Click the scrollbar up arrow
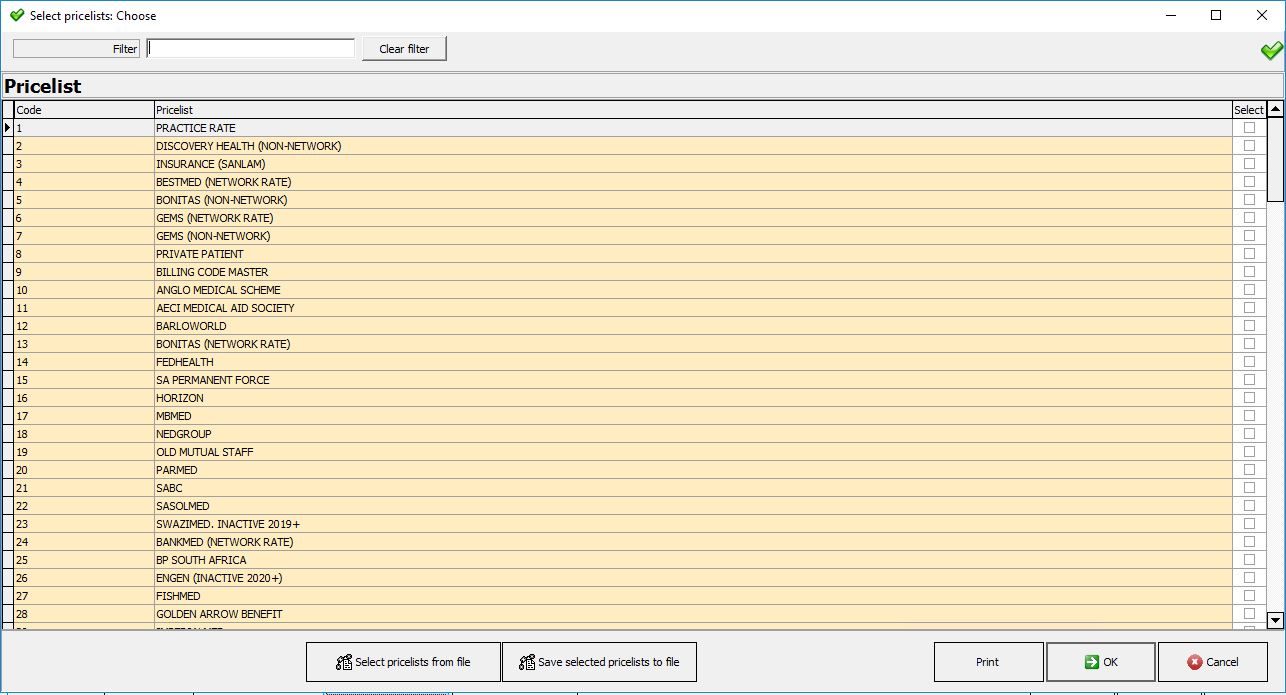 pos(1275,110)
